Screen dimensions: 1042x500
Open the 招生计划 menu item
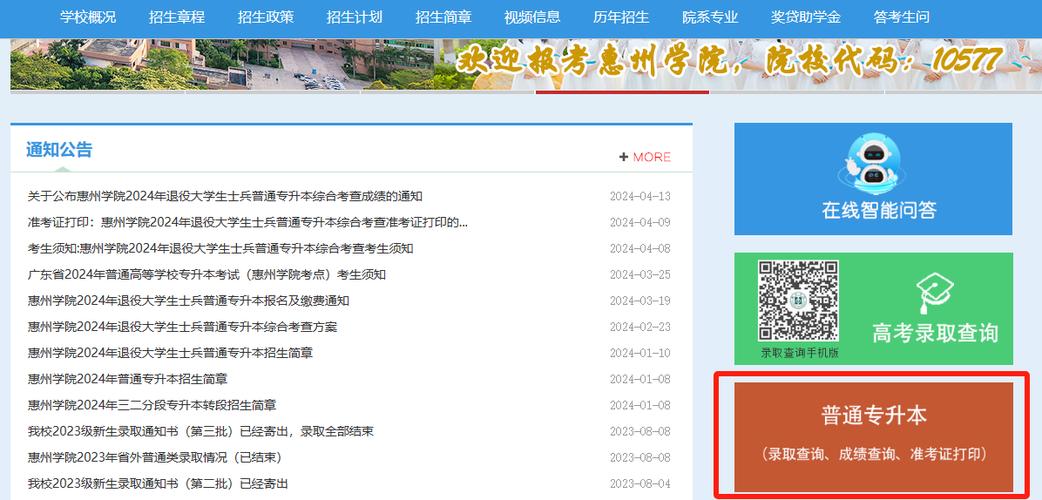click(x=354, y=17)
